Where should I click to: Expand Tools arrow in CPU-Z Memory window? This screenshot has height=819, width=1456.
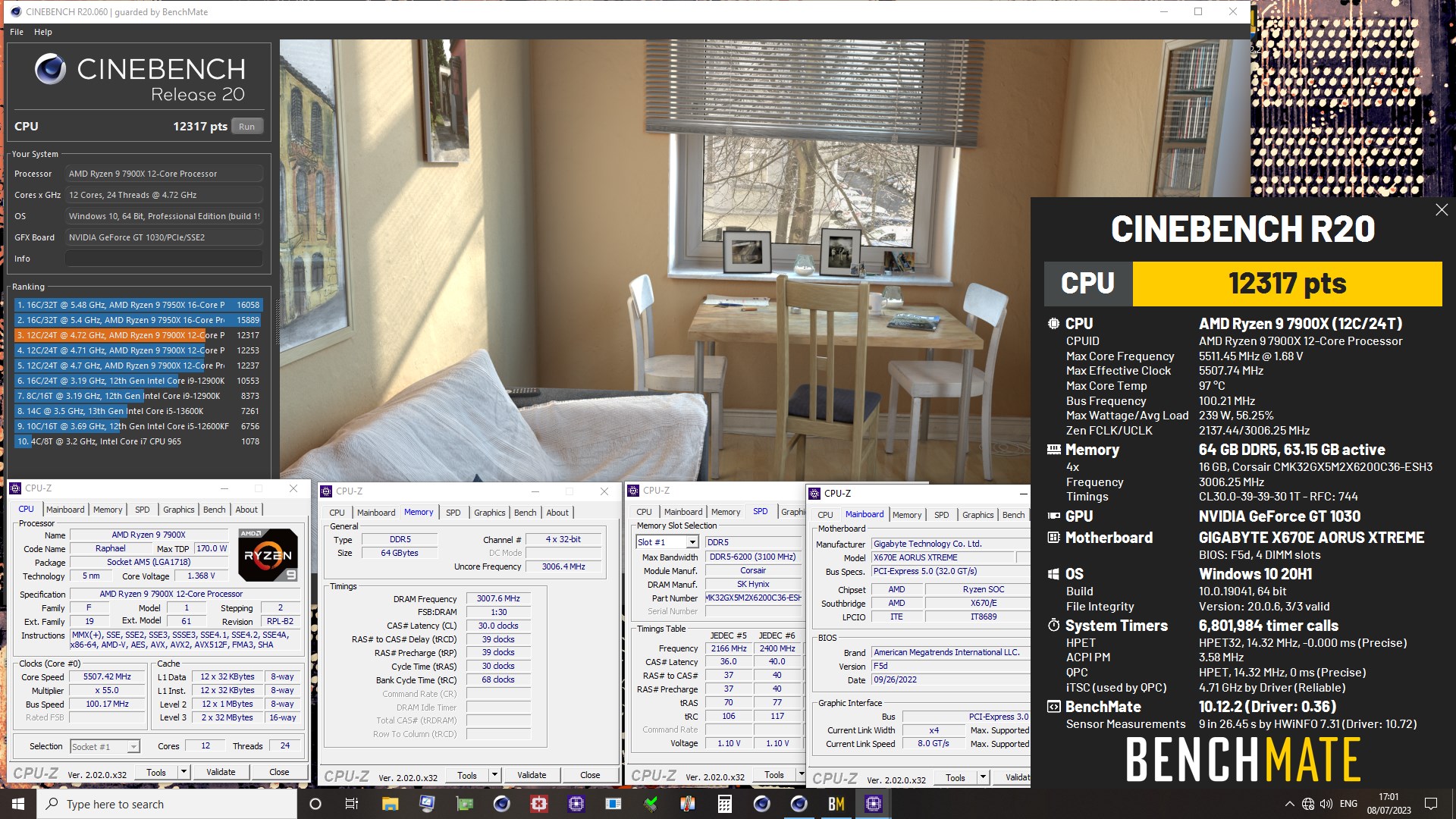click(x=494, y=775)
